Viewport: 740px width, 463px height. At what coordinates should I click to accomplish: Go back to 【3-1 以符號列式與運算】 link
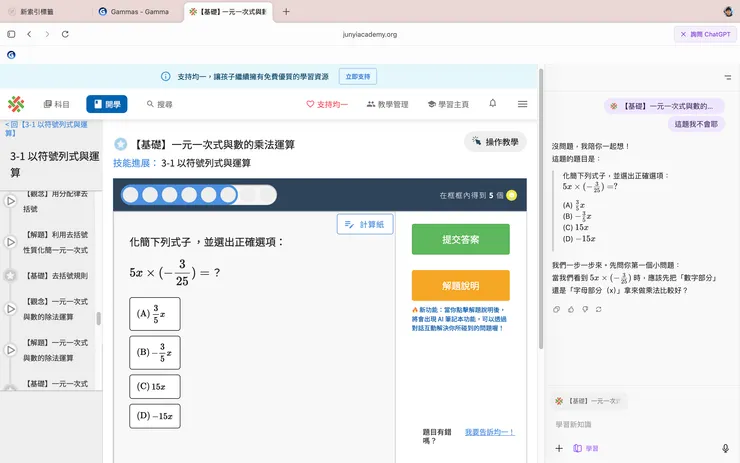tap(46, 128)
